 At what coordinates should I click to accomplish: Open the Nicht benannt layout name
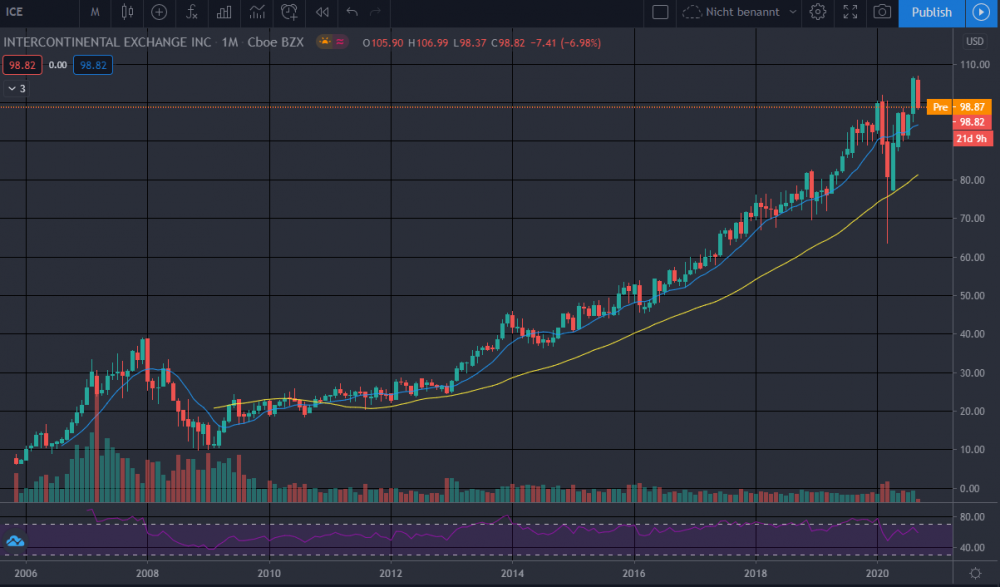point(742,12)
